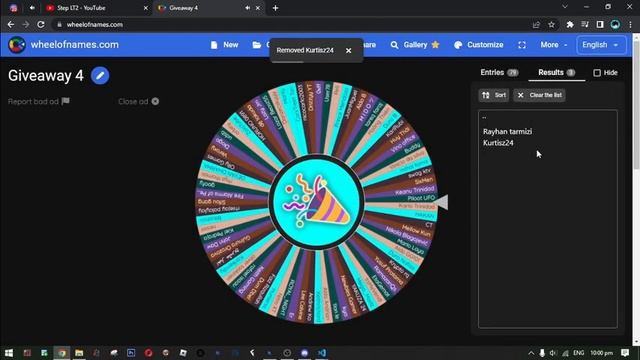This screenshot has width=640, height=360.
Task: Sort the results list
Action: point(493,95)
